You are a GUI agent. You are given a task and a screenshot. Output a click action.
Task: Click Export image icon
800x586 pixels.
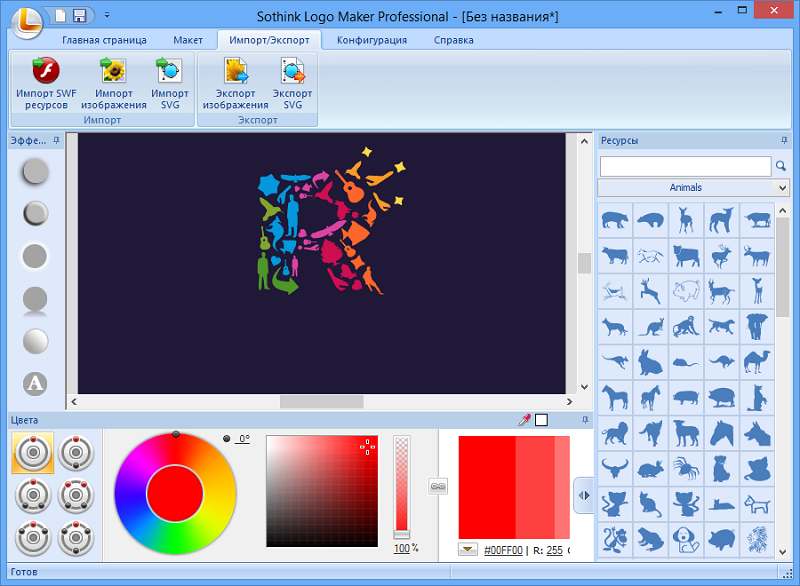coord(236,71)
